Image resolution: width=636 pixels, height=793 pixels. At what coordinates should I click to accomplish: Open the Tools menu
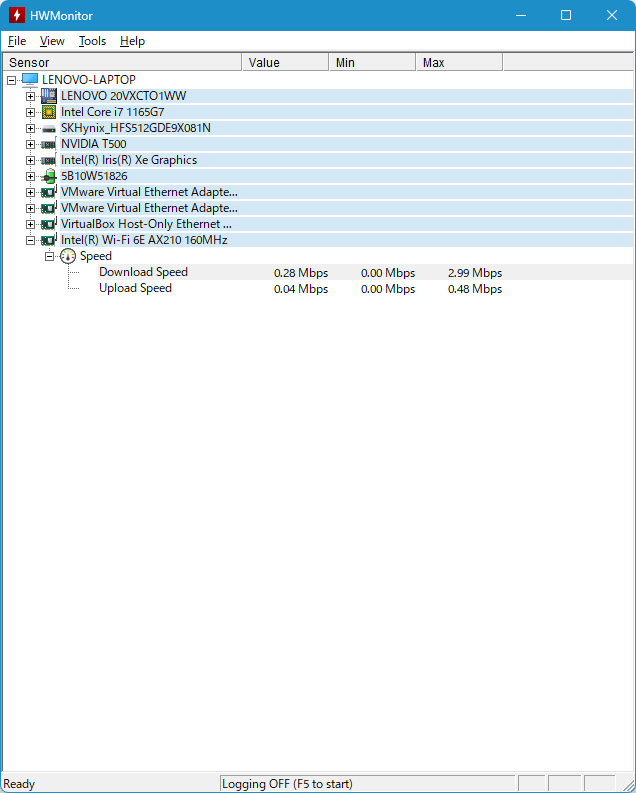[92, 41]
